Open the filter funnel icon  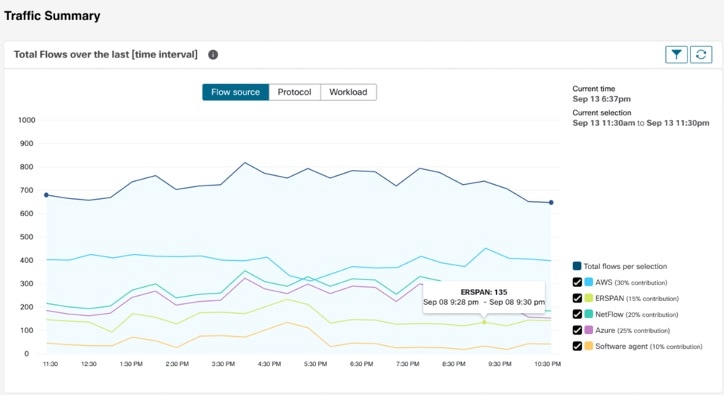pos(676,54)
